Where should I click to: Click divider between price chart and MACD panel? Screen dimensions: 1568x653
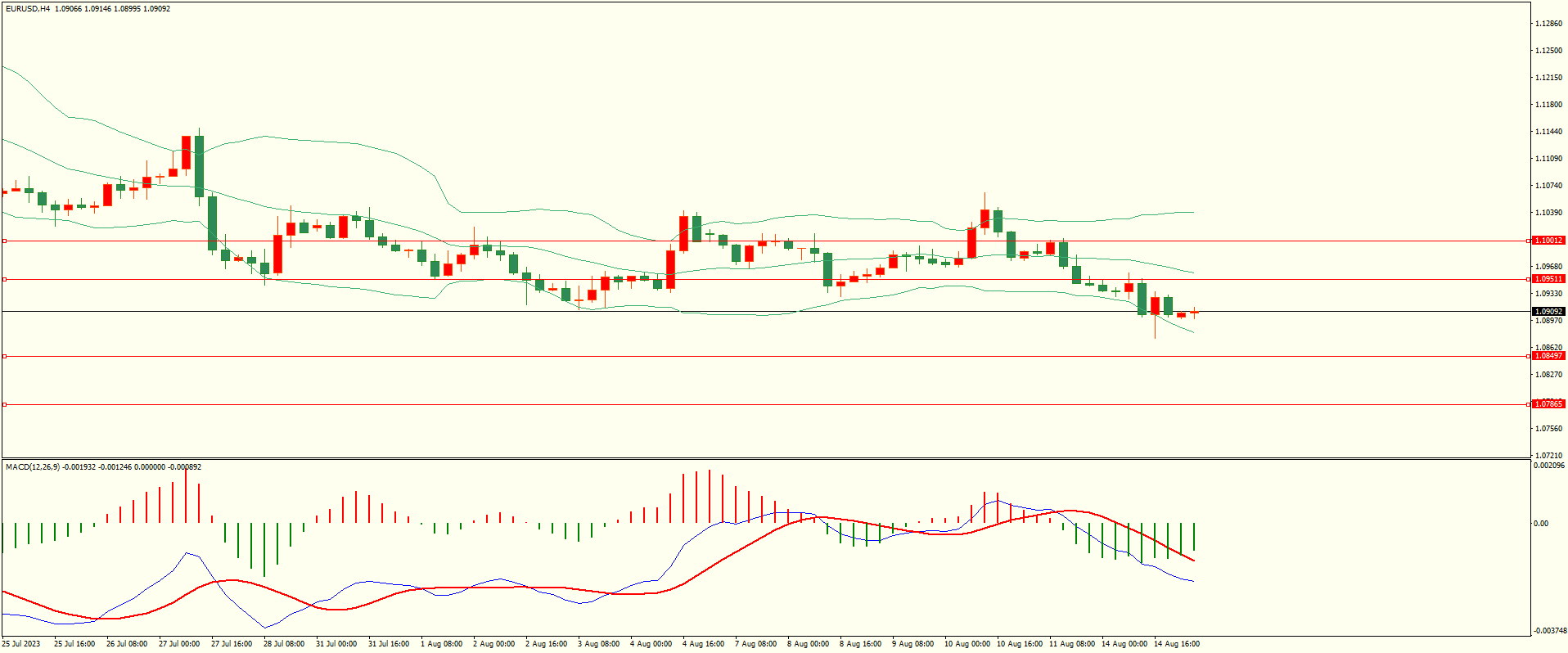[765, 458]
